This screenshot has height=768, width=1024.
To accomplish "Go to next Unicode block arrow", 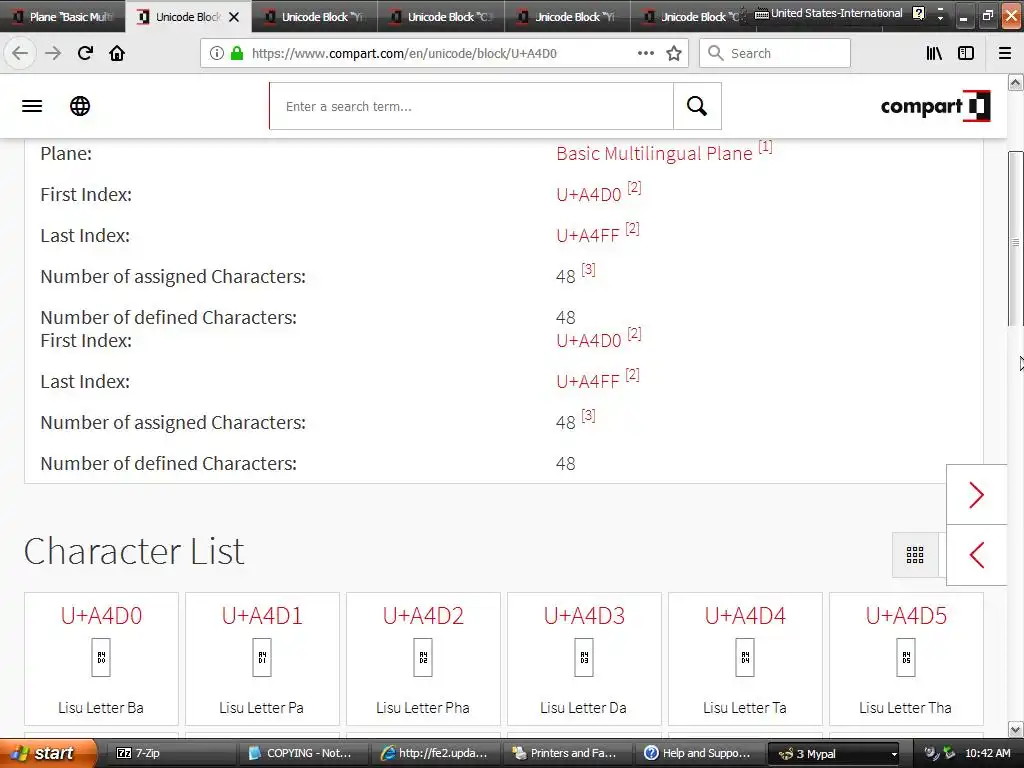I will coord(976,494).
